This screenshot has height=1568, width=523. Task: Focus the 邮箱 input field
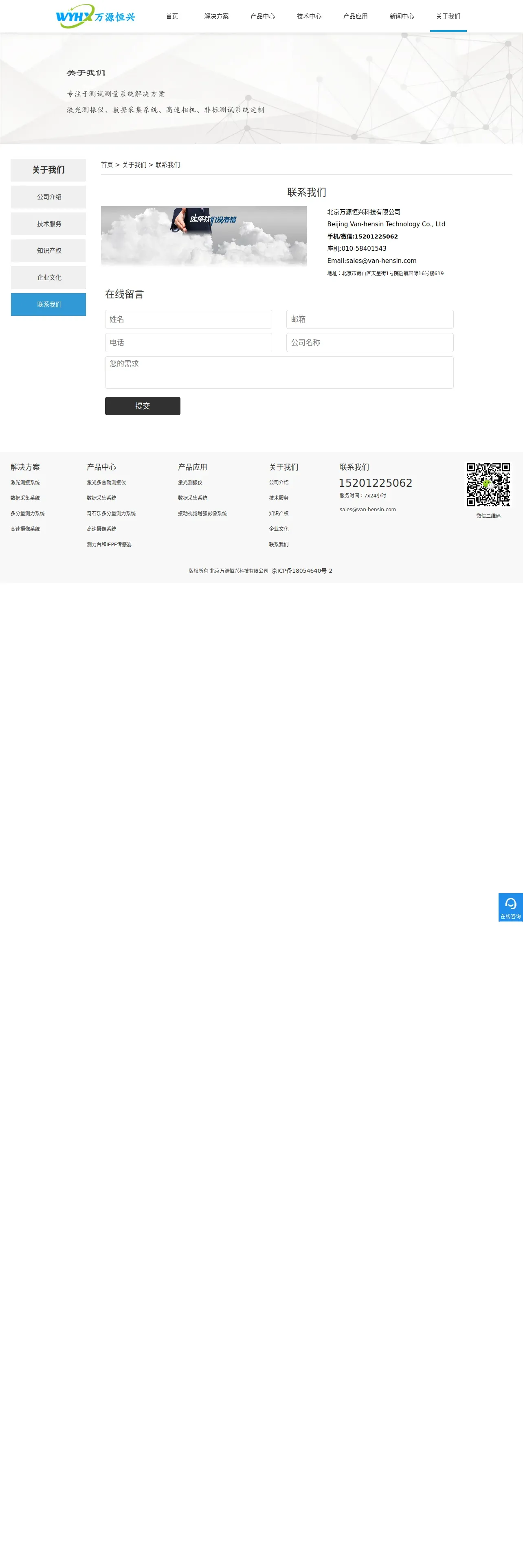tap(370, 320)
